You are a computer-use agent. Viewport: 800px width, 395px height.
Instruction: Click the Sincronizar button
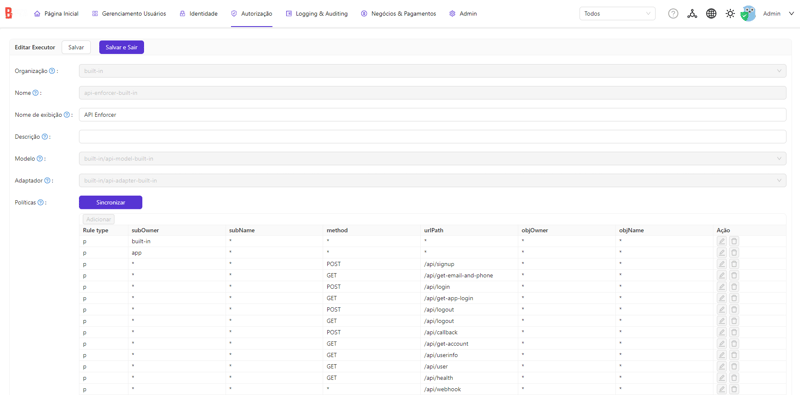[111, 203]
